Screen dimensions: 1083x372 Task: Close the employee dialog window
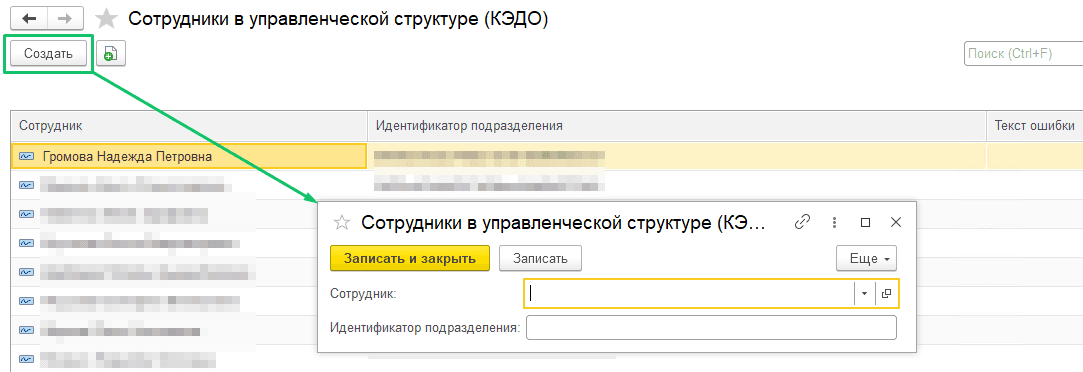[x=896, y=222]
